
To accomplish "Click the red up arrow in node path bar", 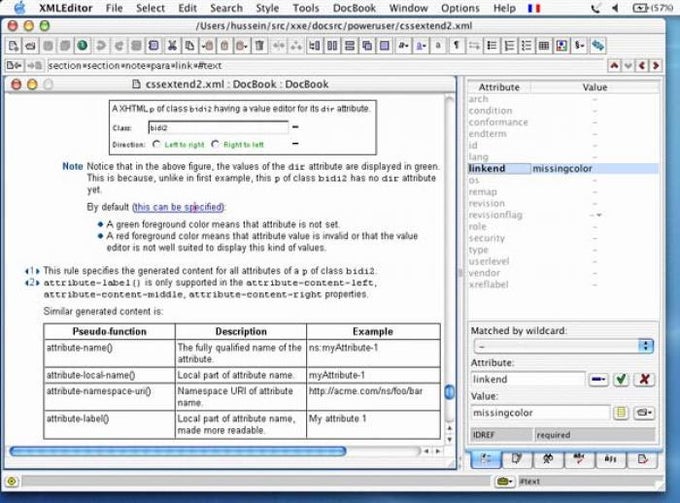I will 614,65.
